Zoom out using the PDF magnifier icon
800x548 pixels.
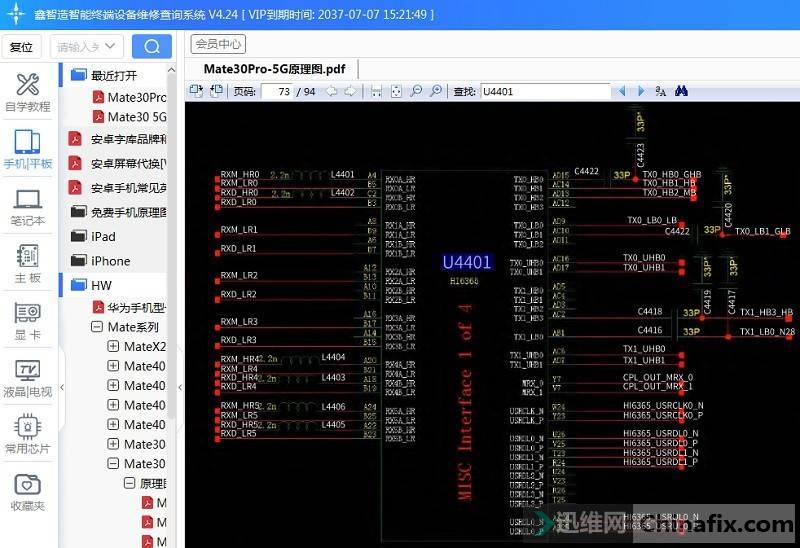[416, 91]
